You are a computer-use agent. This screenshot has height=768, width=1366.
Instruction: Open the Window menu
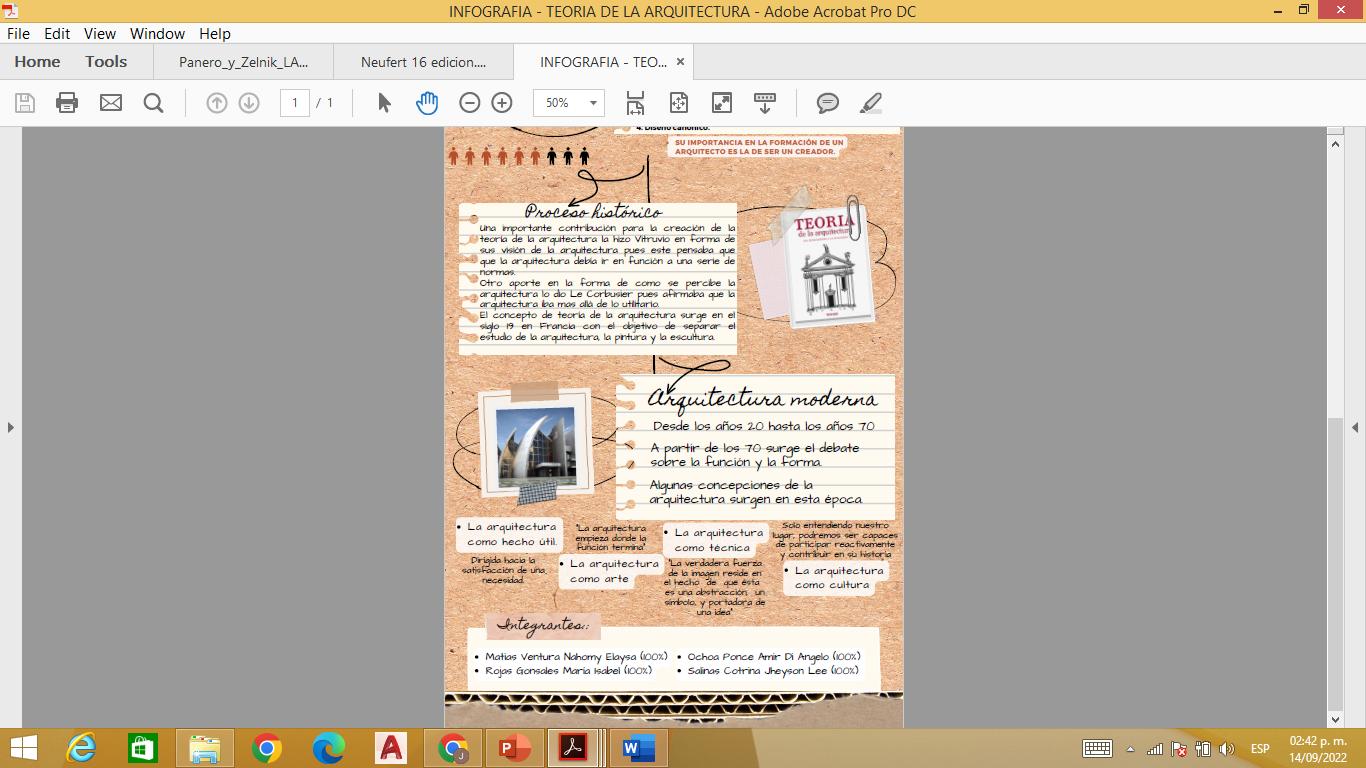(x=158, y=33)
